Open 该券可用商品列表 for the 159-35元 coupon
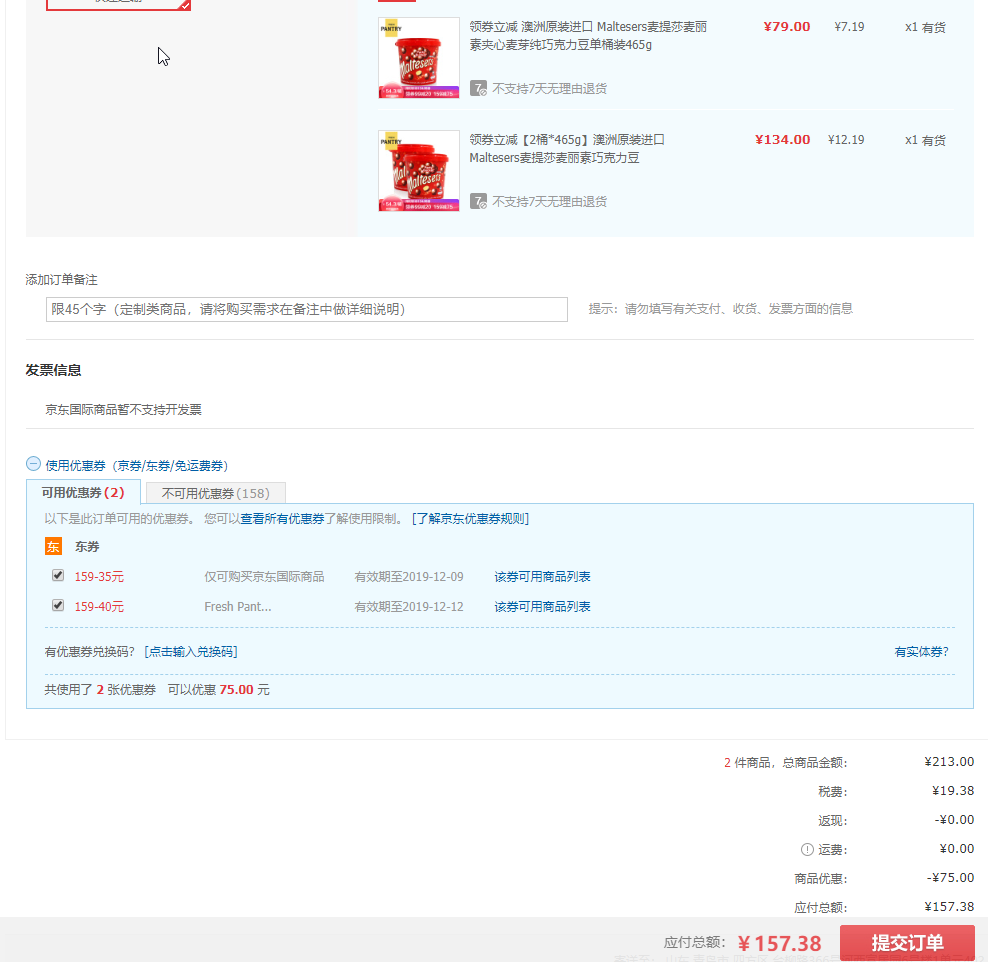The width and height of the screenshot is (988, 962). pos(542,576)
